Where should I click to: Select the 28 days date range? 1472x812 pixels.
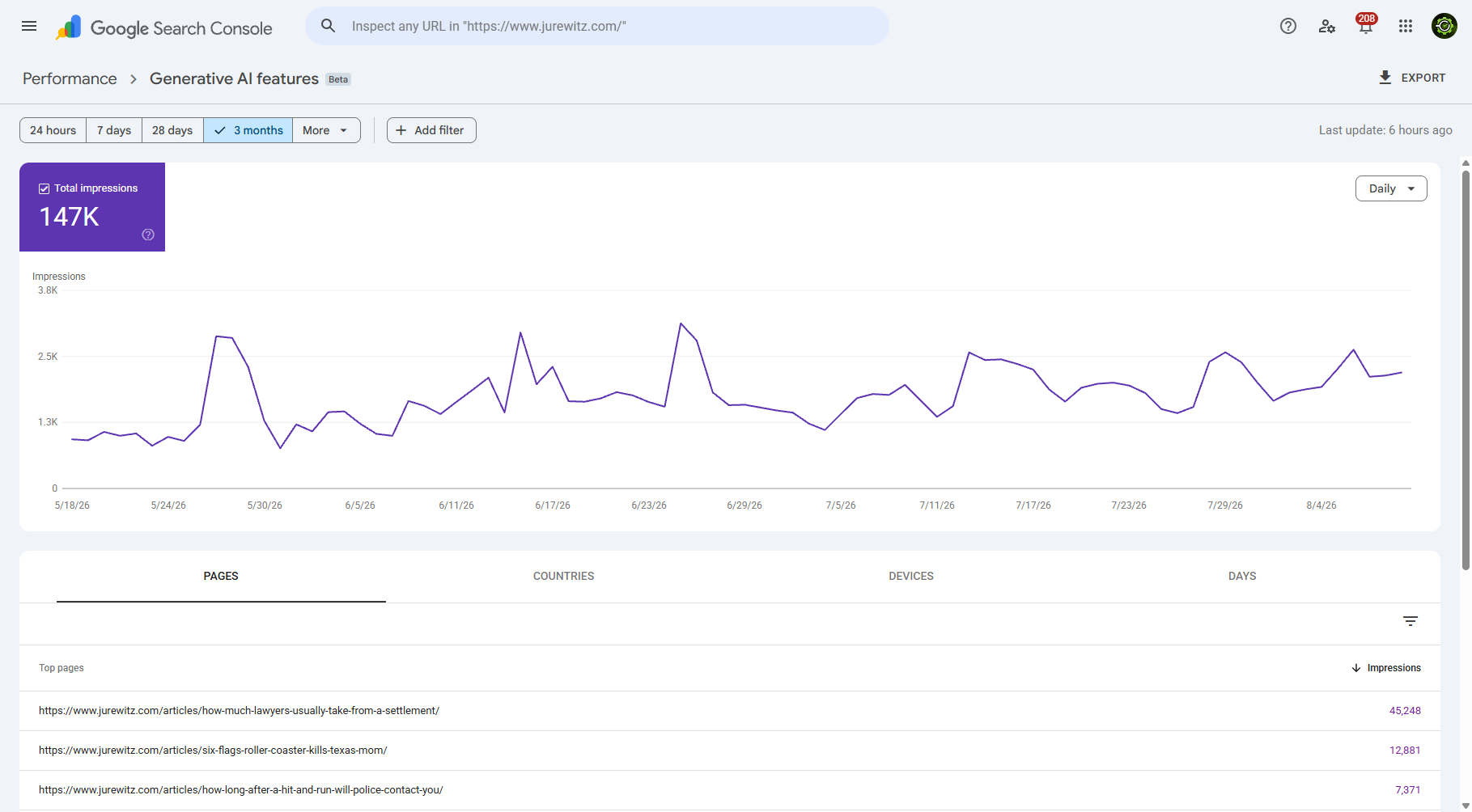pos(172,130)
